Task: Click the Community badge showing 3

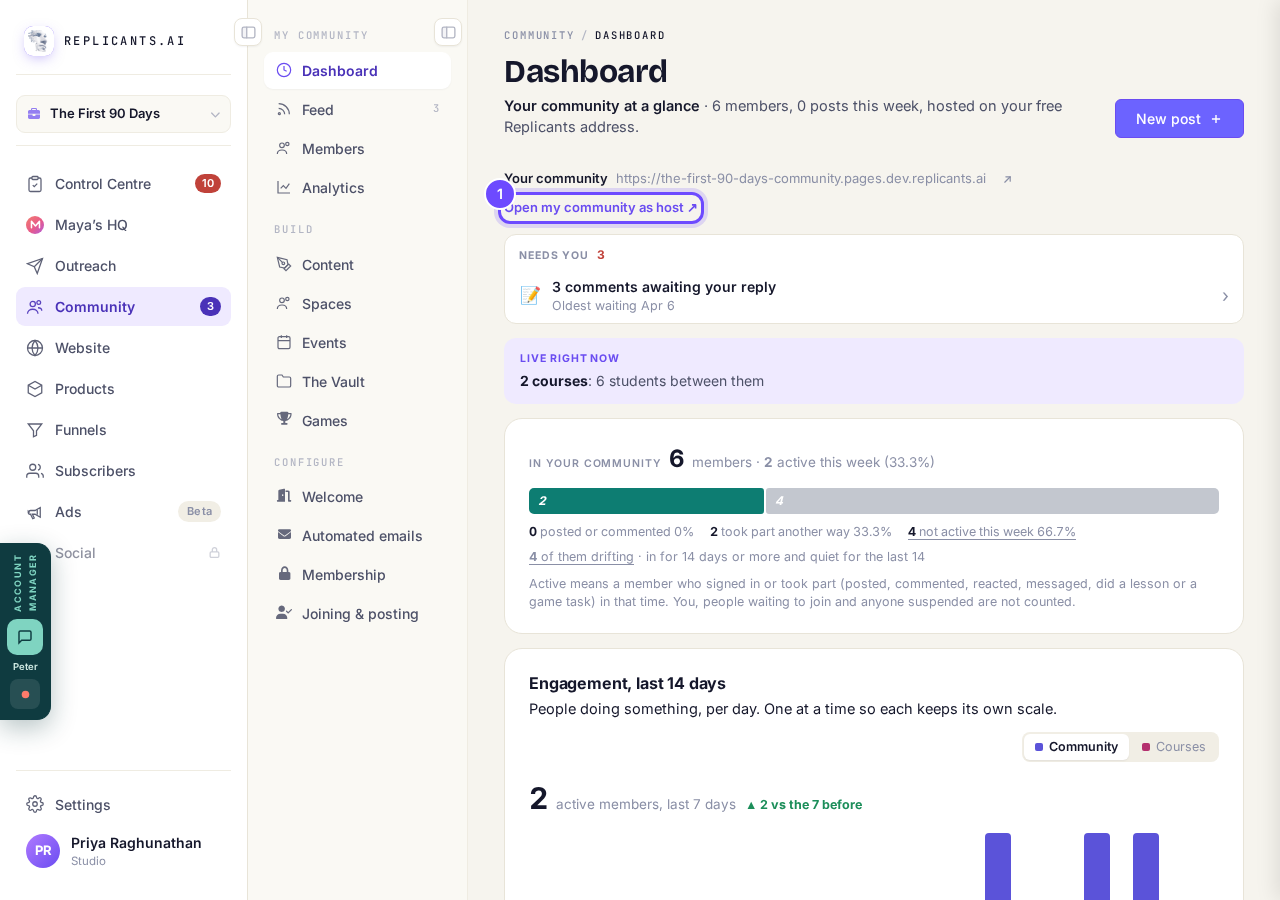Action: click(x=210, y=307)
